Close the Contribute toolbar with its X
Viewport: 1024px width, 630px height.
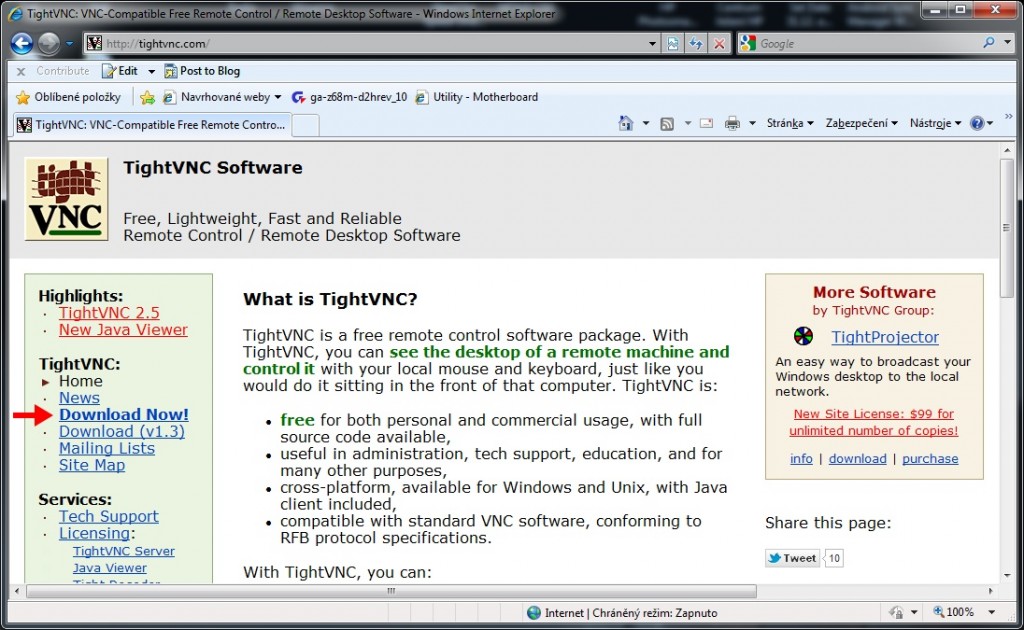click(21, 71)
